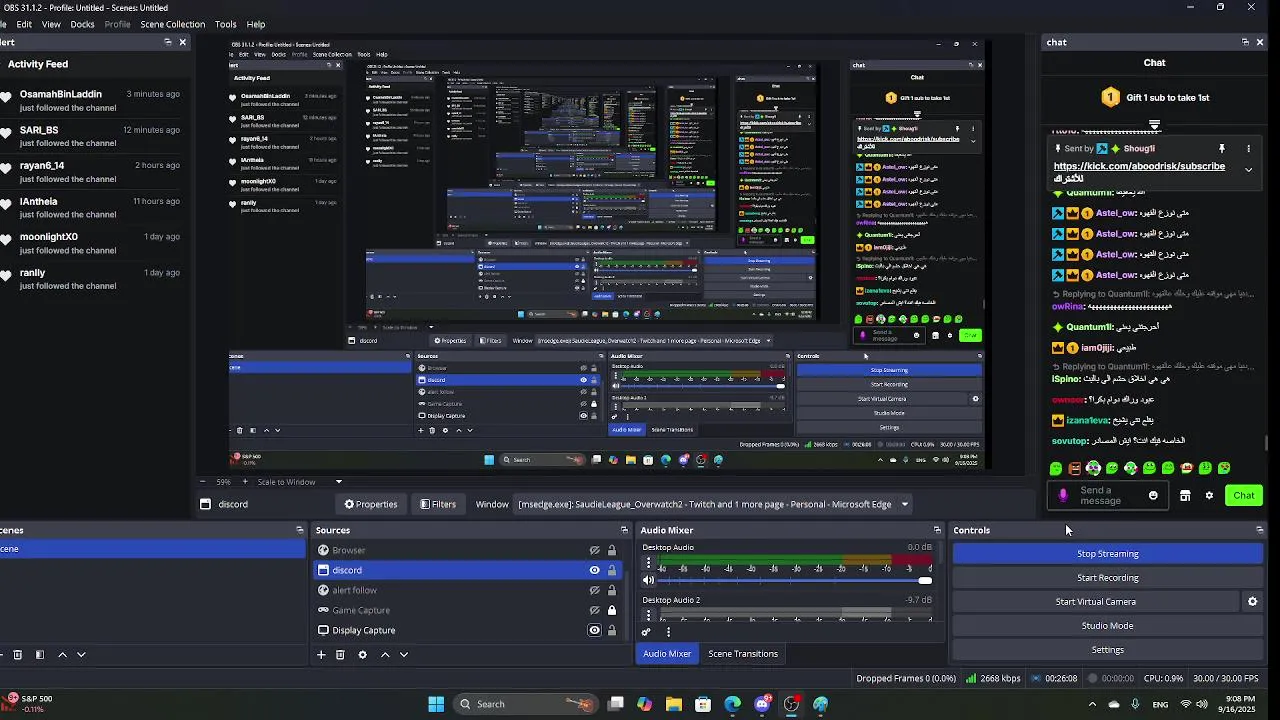
Task: Click Start Recording button
Action: point(1107,578)
